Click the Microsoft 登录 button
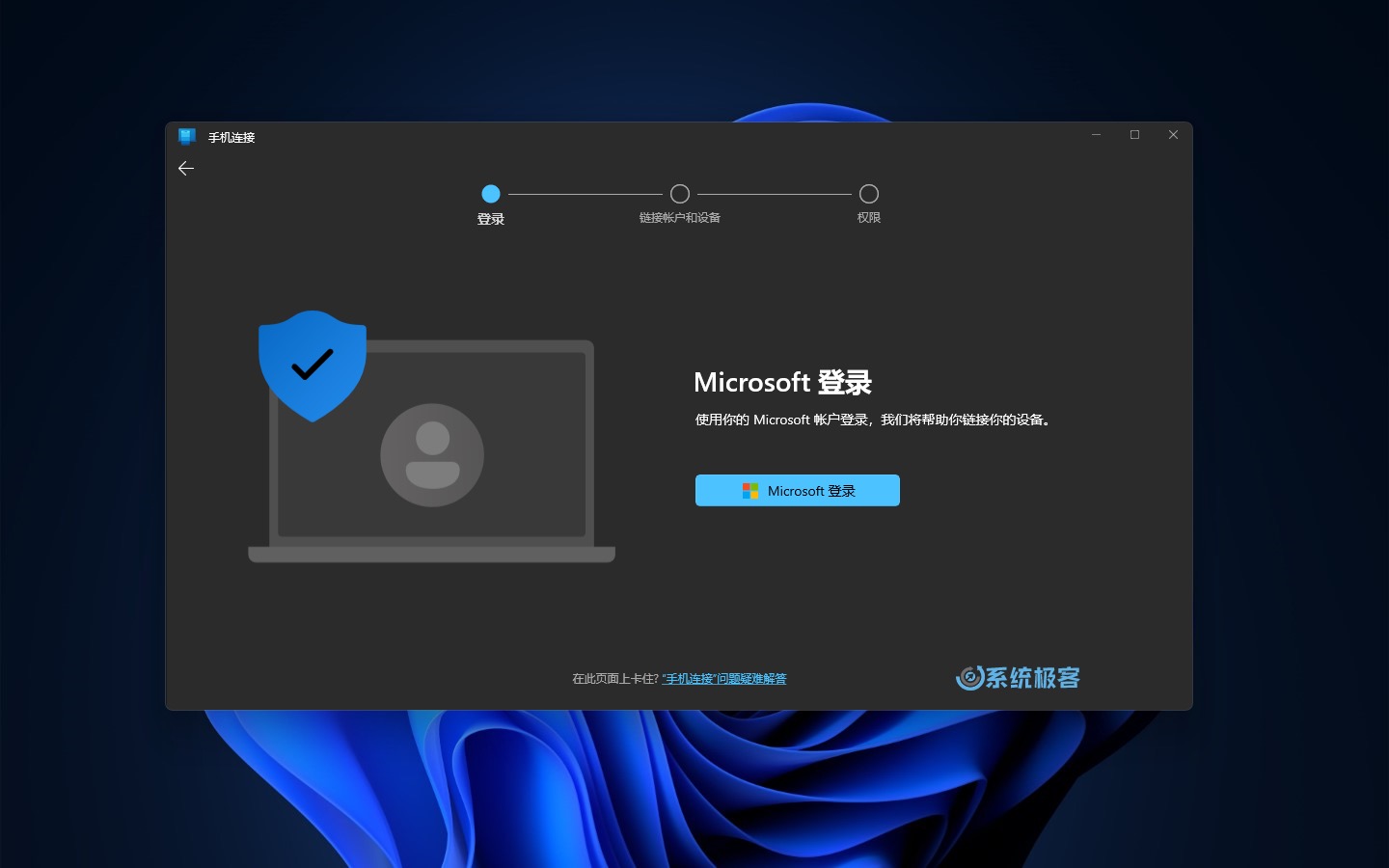 click(x=797, y=490)
